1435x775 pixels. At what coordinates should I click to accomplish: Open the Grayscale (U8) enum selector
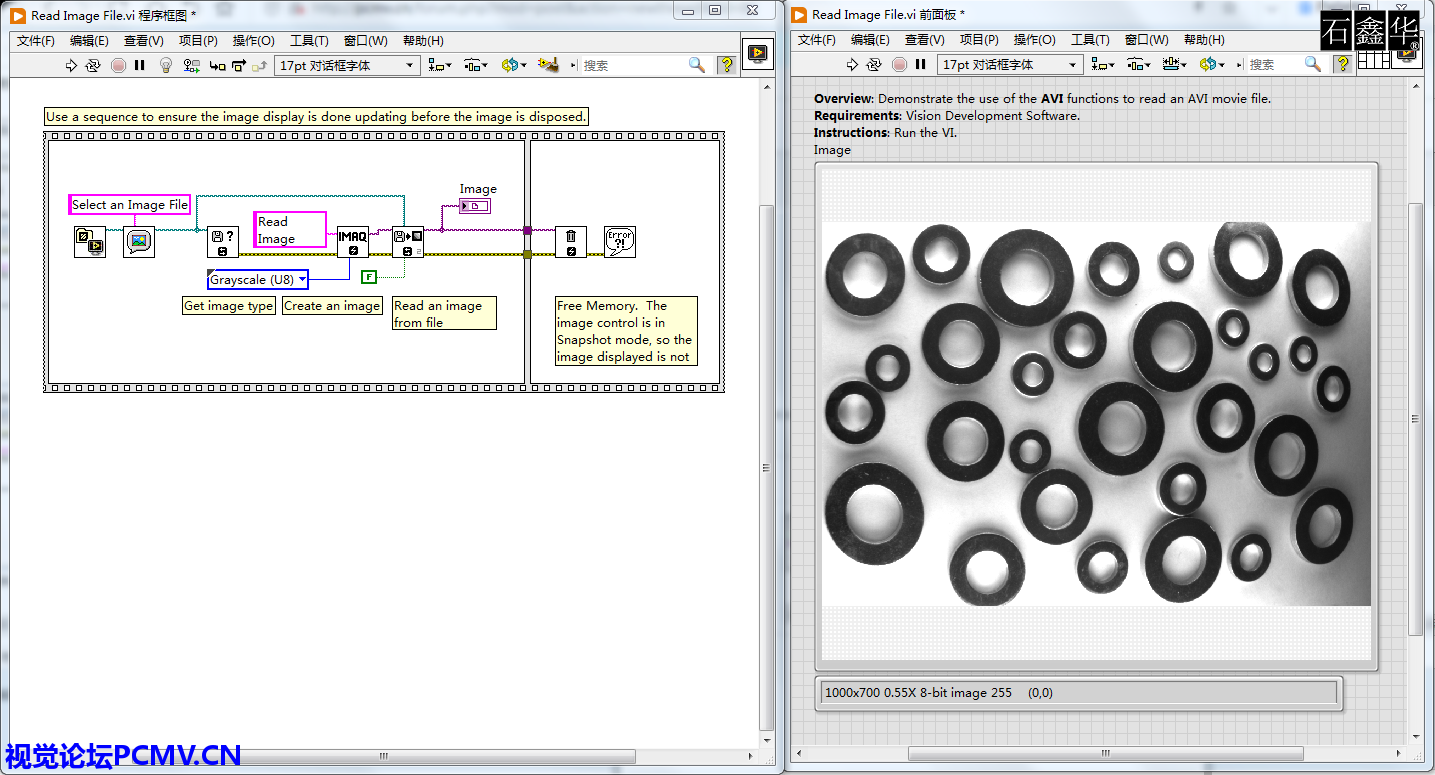click(258, 280)
